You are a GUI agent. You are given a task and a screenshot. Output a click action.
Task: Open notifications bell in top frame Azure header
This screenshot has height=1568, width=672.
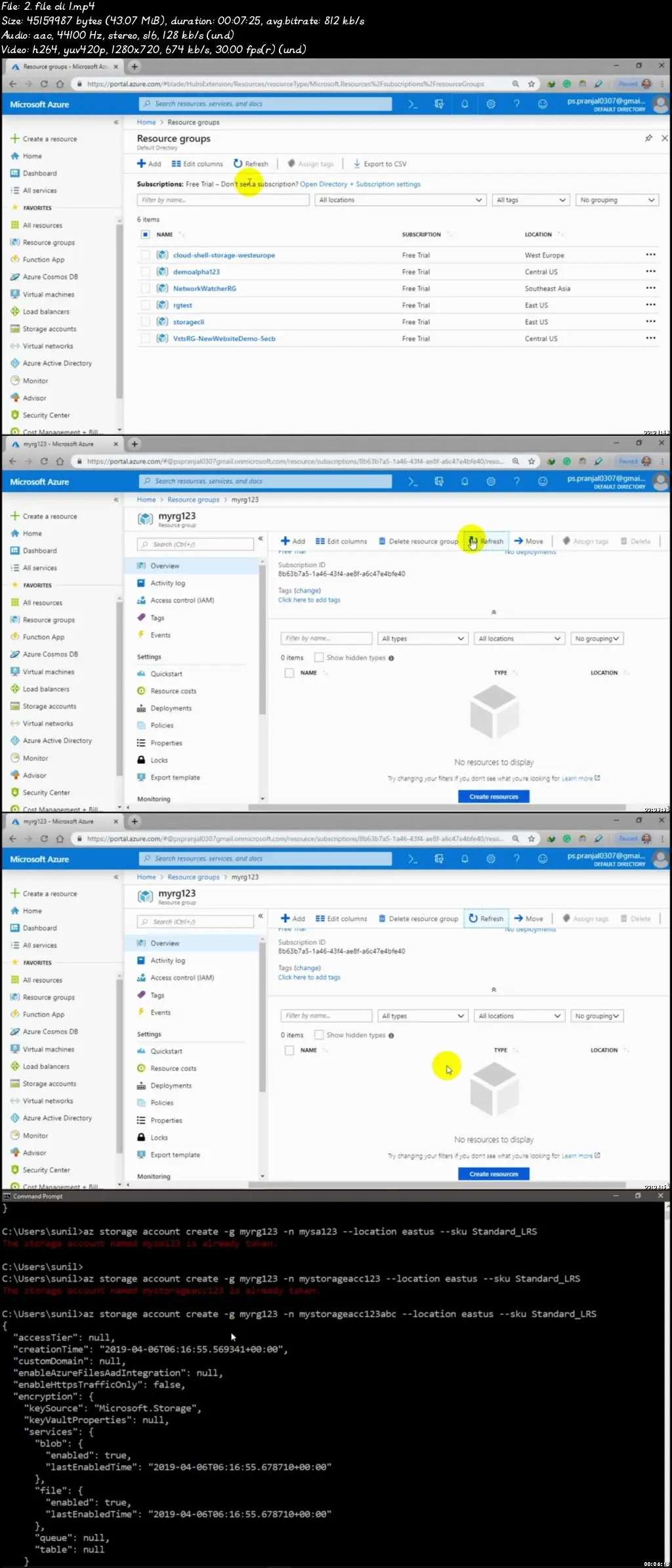tap(465, 104)
